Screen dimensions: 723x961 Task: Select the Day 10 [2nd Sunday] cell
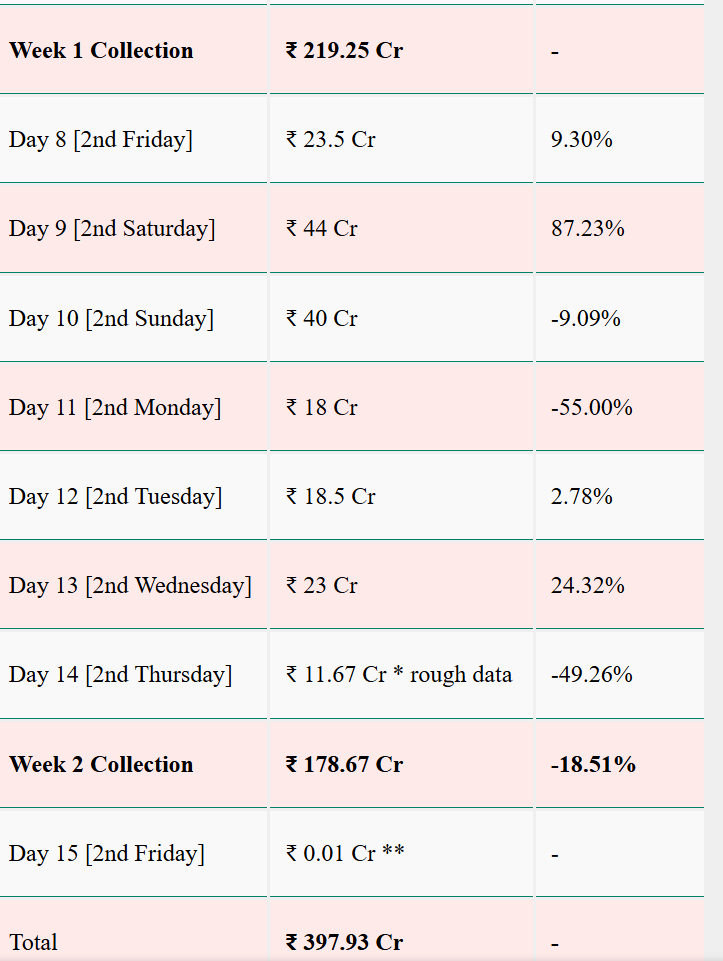coord(111,319)
